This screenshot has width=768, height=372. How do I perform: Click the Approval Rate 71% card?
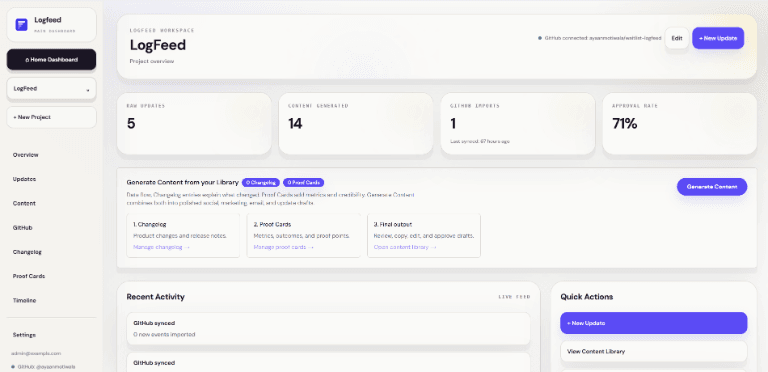pos(680,124)
